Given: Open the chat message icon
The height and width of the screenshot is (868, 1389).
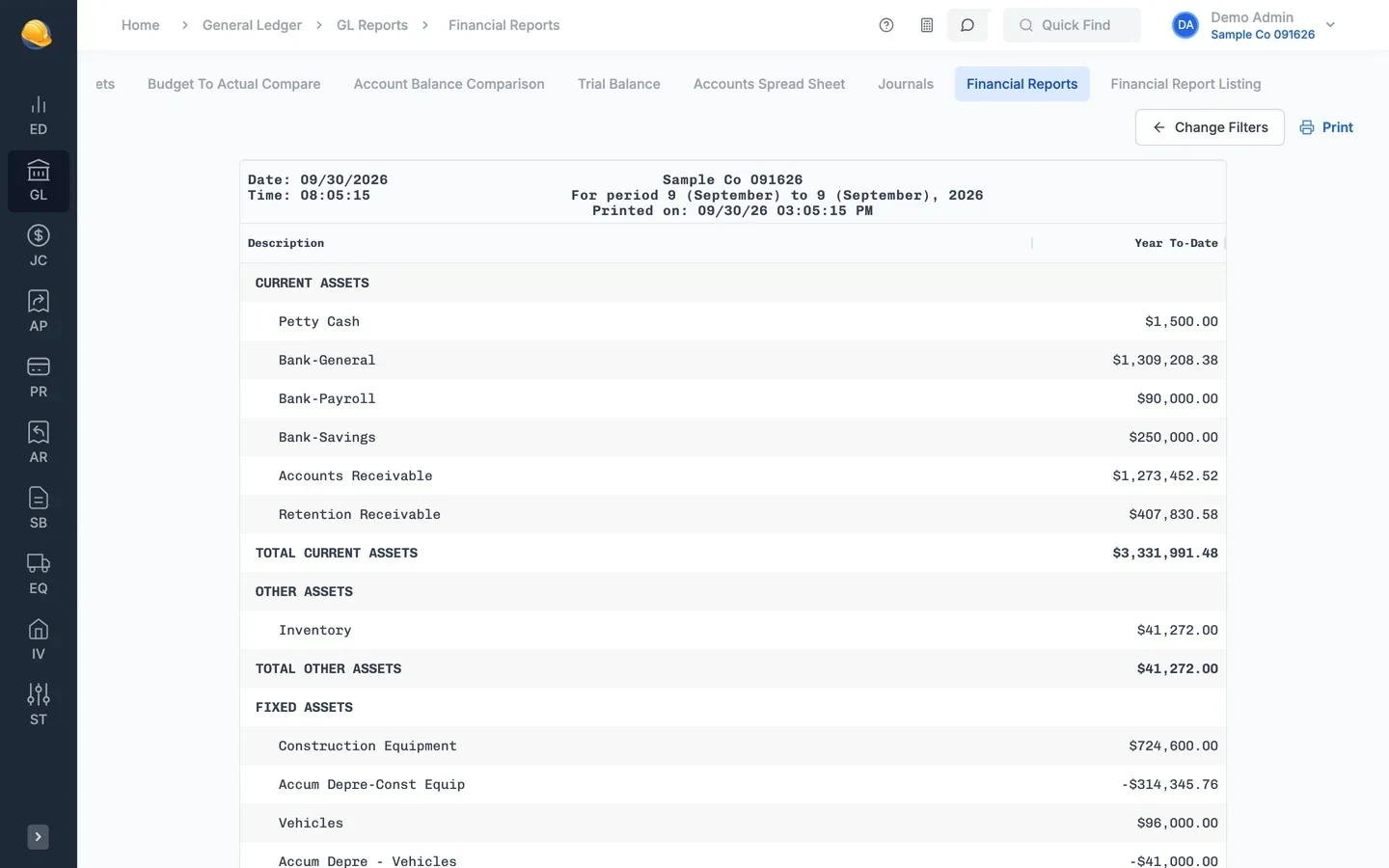Looking at the screenshot, I should tap(967, 25).
